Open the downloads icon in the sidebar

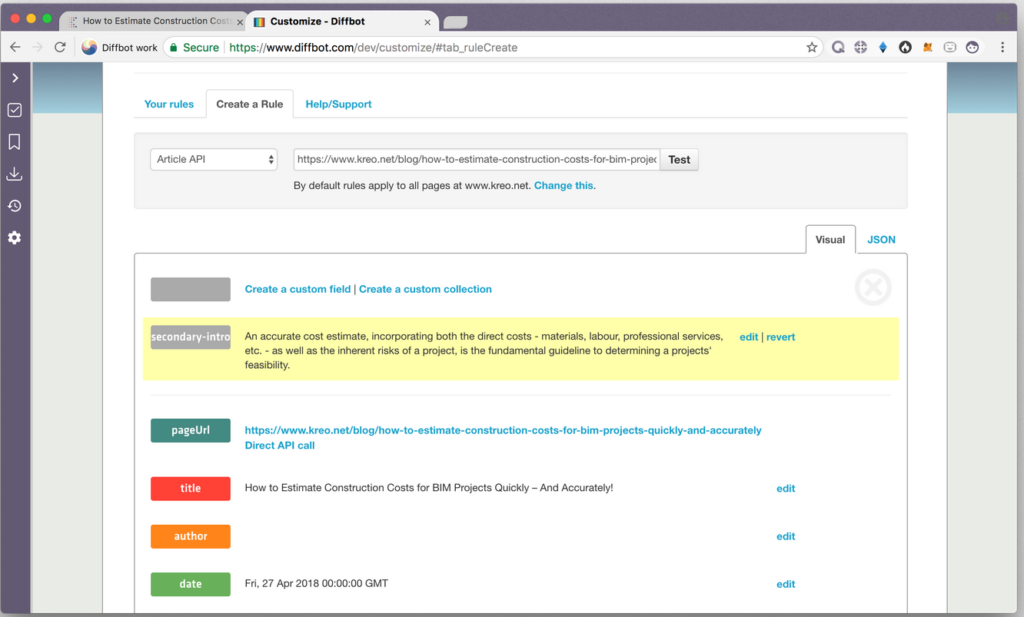click(x=14, y=173)
